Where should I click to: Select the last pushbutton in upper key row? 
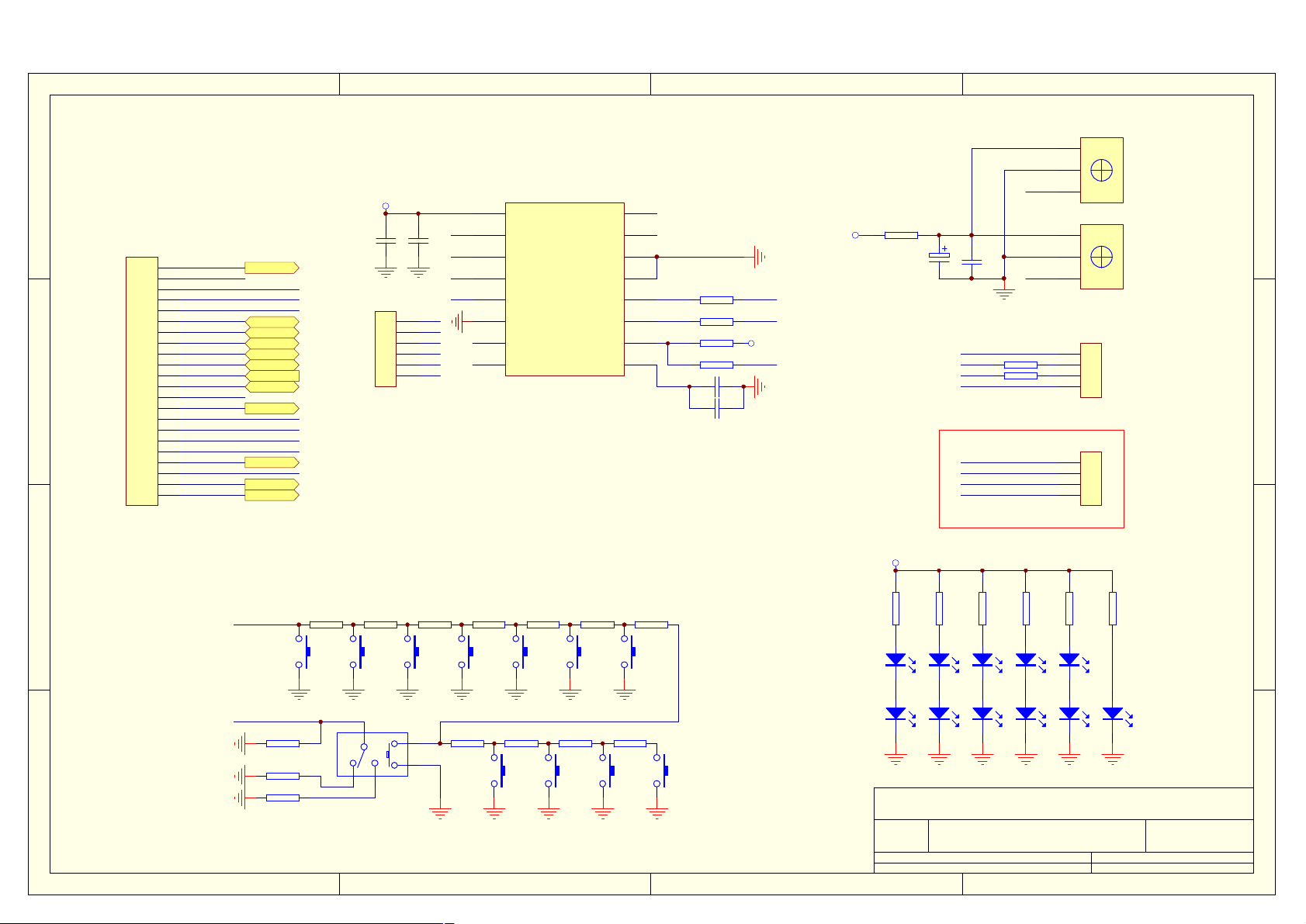pos(629,652)
